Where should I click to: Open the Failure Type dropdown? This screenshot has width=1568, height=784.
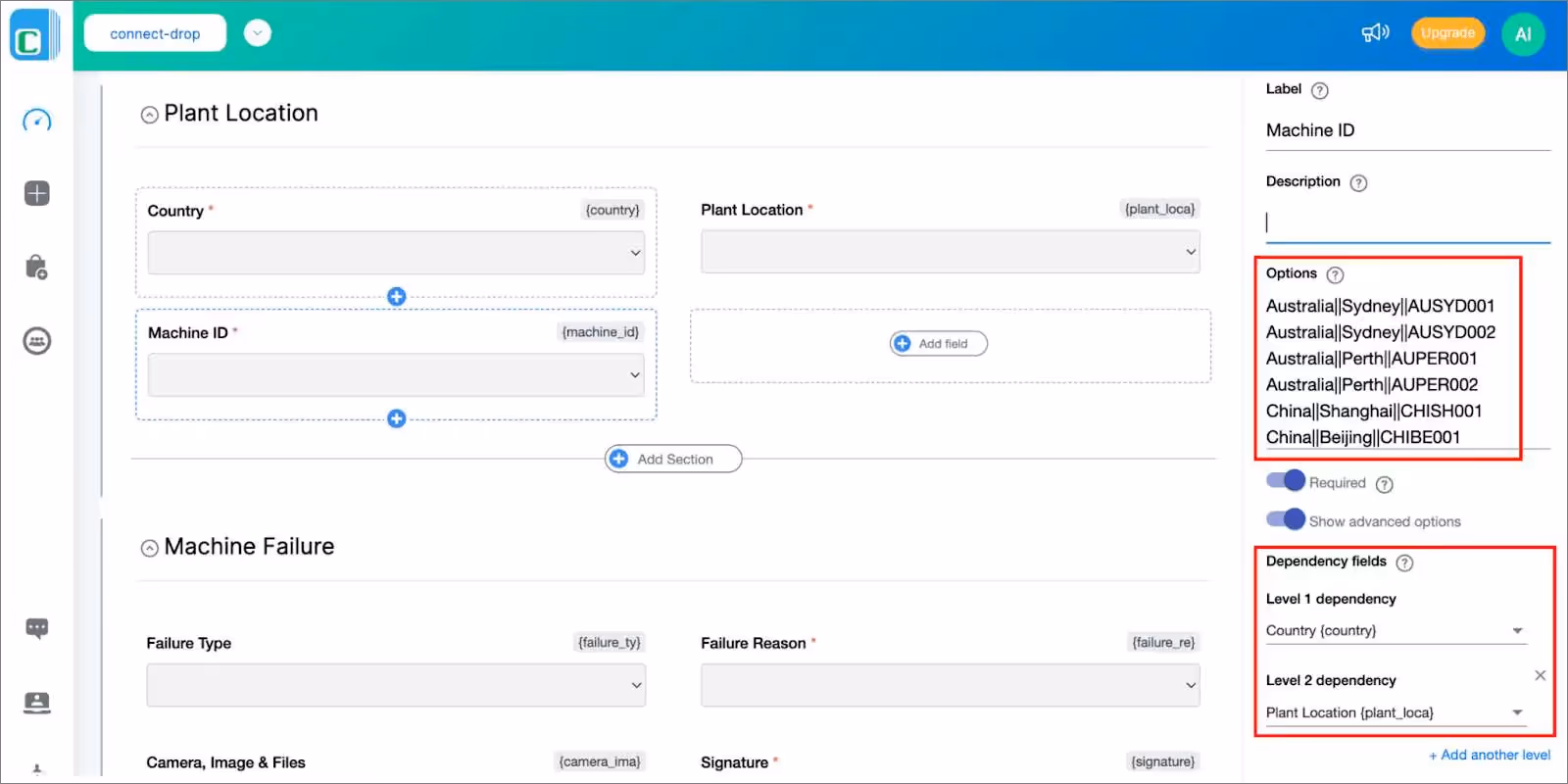(396, 685)
